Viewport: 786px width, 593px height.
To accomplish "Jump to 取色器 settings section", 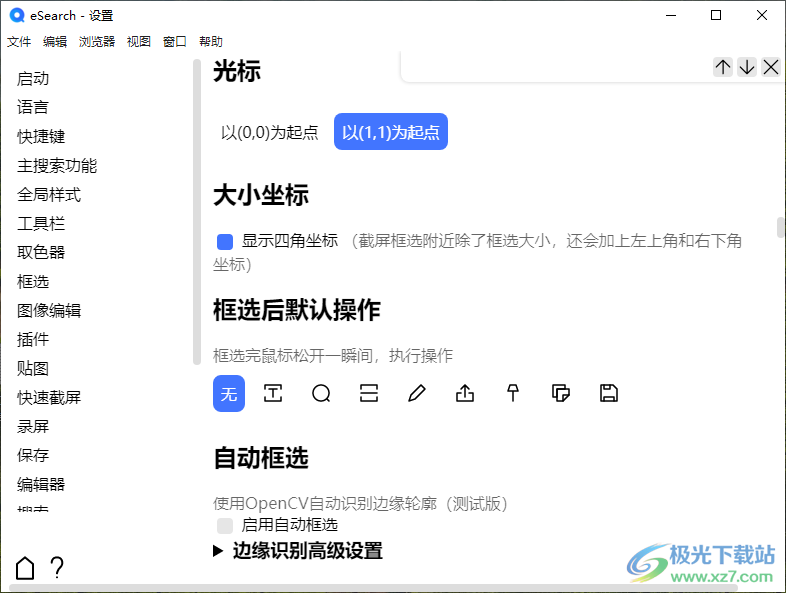I will (41, 252).
